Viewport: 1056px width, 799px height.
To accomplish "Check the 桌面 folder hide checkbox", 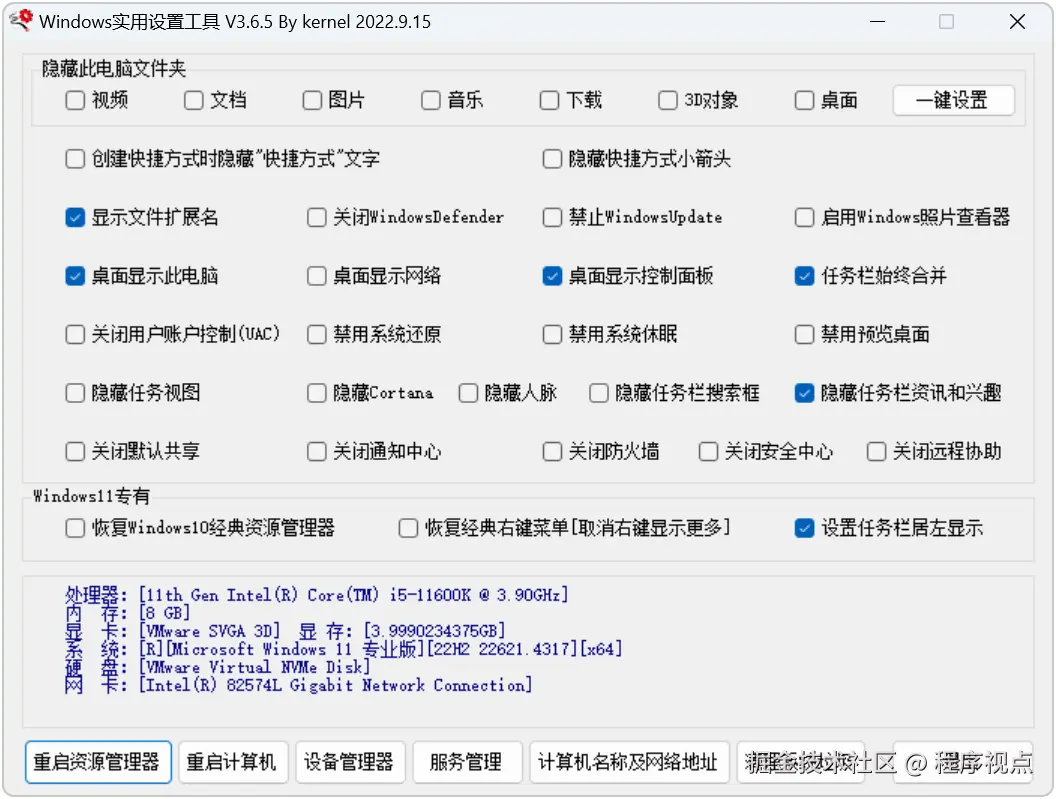I will pyautogui.click(x=804, y=101).
